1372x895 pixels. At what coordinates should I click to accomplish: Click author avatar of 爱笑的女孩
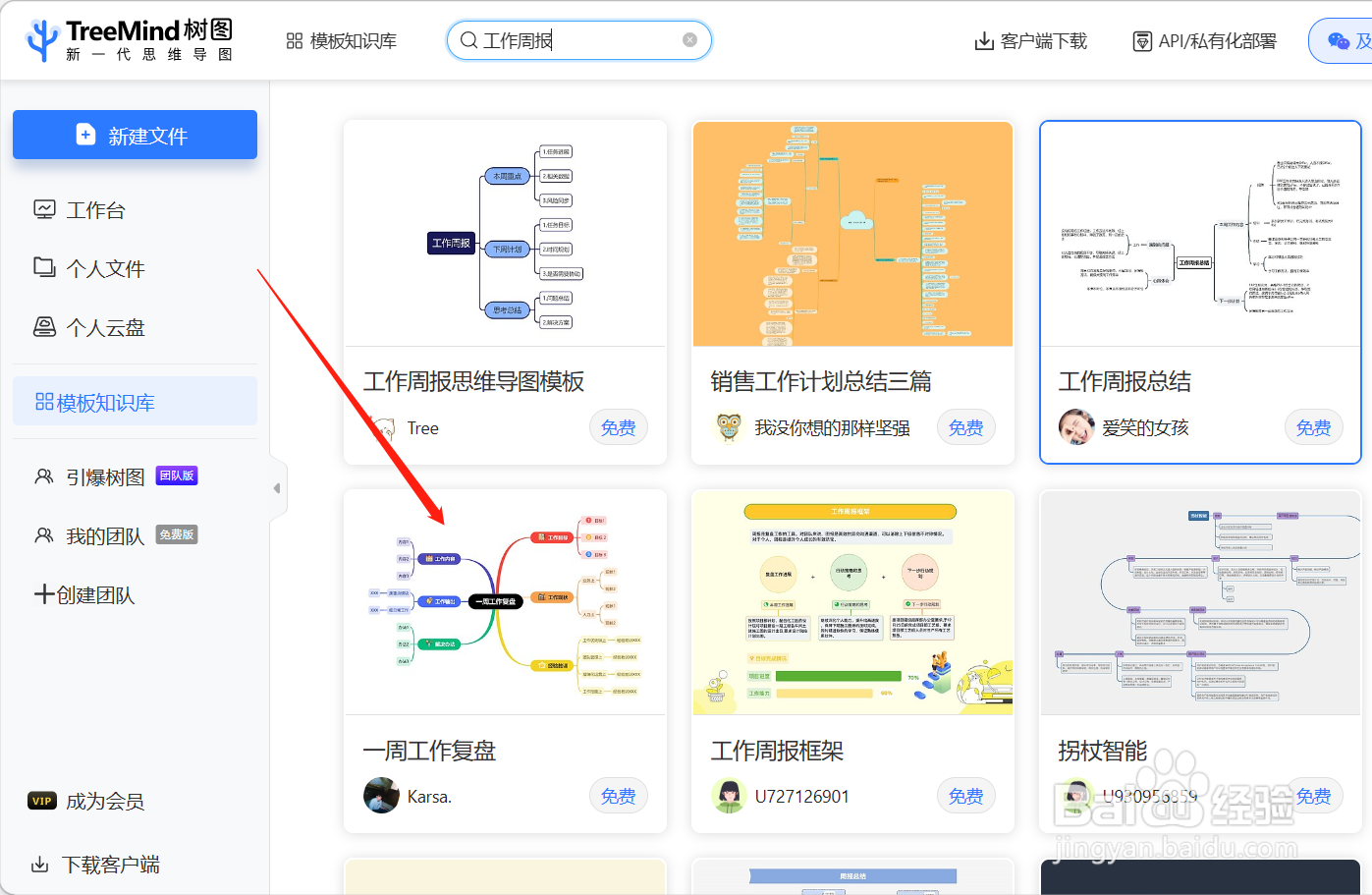point(1076,427)
